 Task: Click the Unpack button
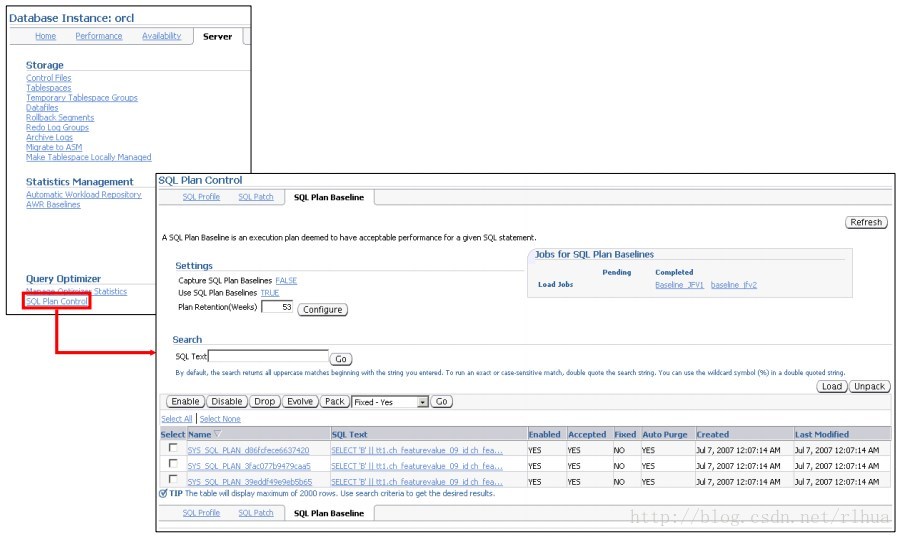coord(869,387)
